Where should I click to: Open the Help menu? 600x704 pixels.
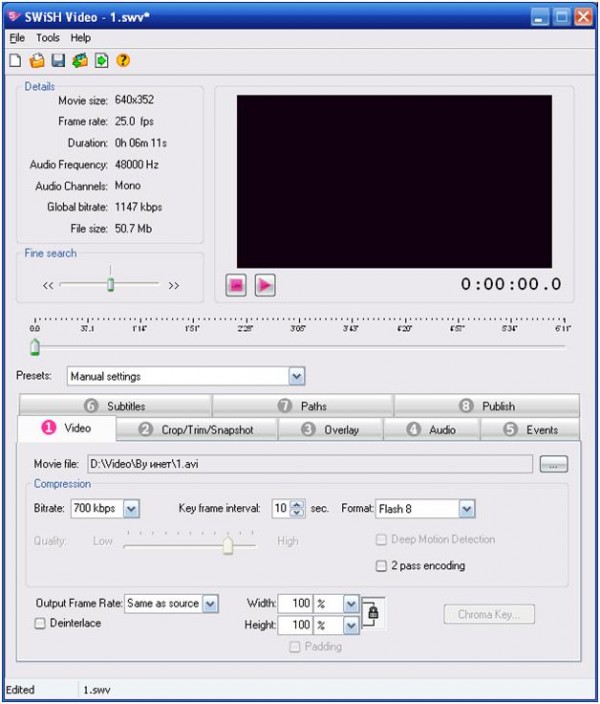click(81, 38)
